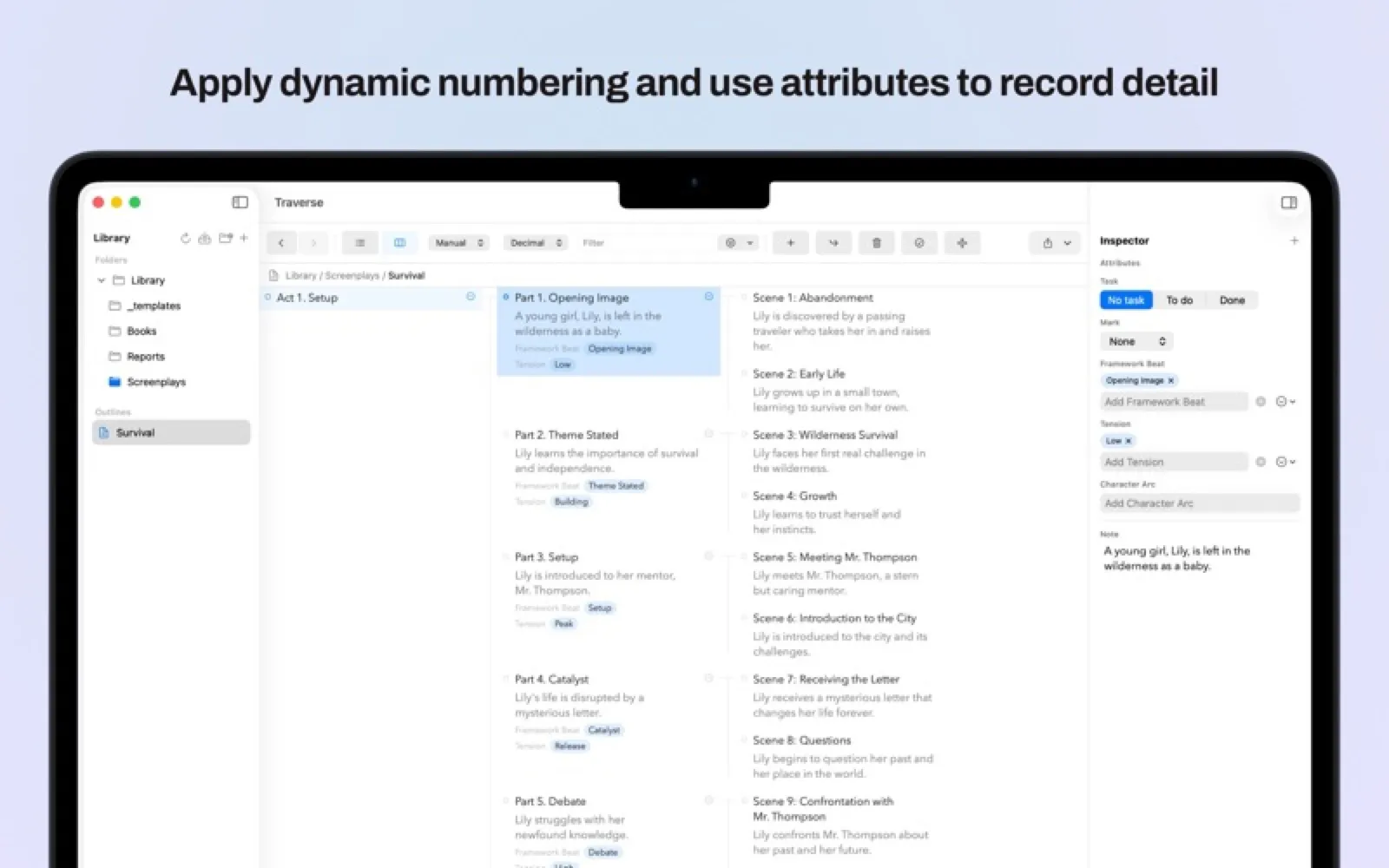Open the Manual sort dropdown
Image resolution: width=1389 pixels, height=868 pixels.
[x=459, y=243]
